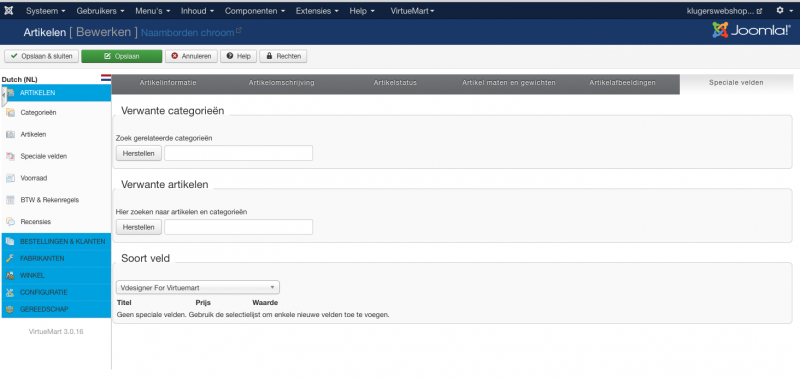Click the Titel column header
The height and width of the screenshot is (381, 800).
[124, 303]
